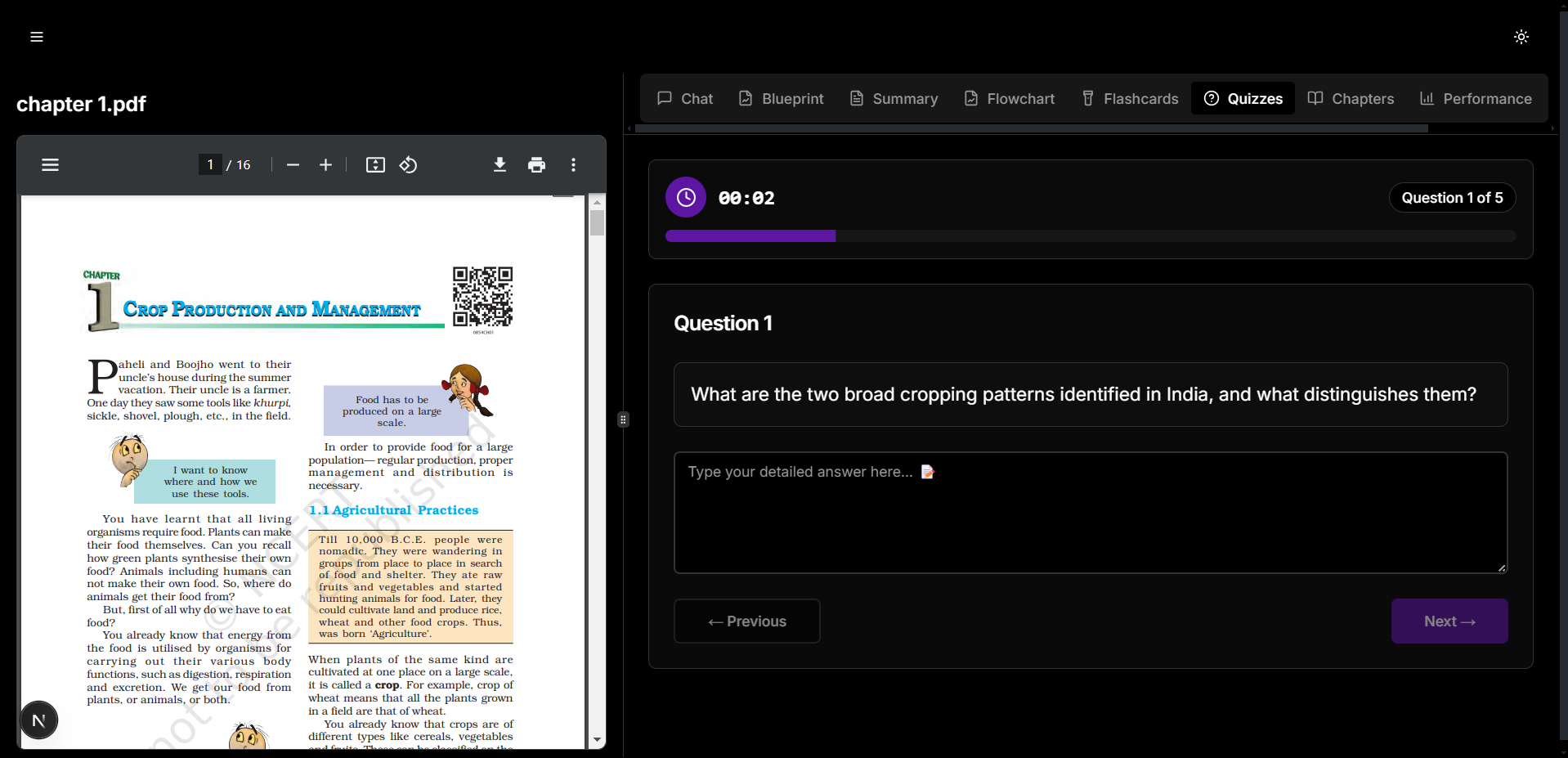Screen dimensions: 1568x758
Task: Print the PDF document
Action: point(536,165)
